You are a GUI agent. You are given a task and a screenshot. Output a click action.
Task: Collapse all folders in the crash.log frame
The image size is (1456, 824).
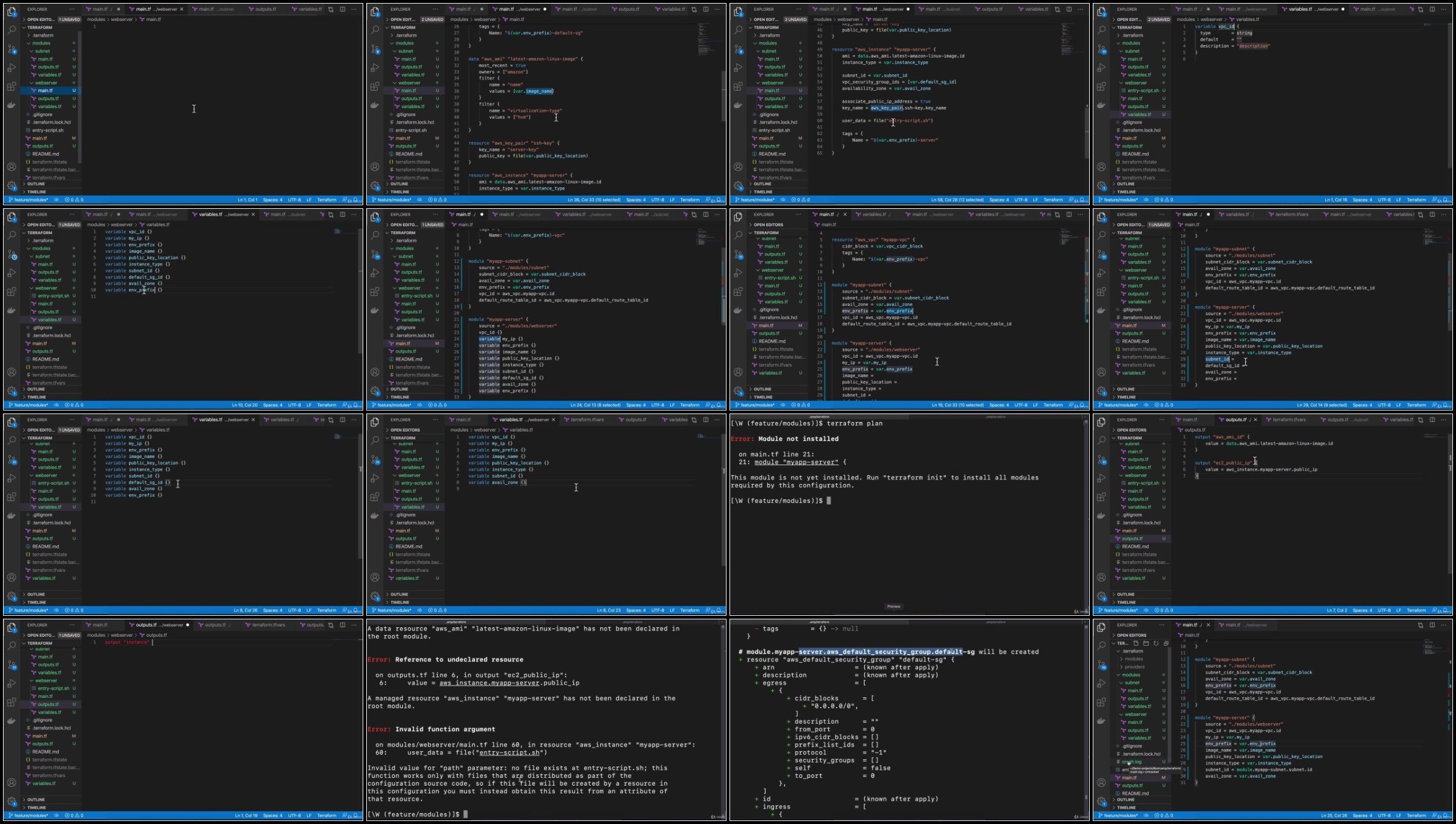point(1166,643)
